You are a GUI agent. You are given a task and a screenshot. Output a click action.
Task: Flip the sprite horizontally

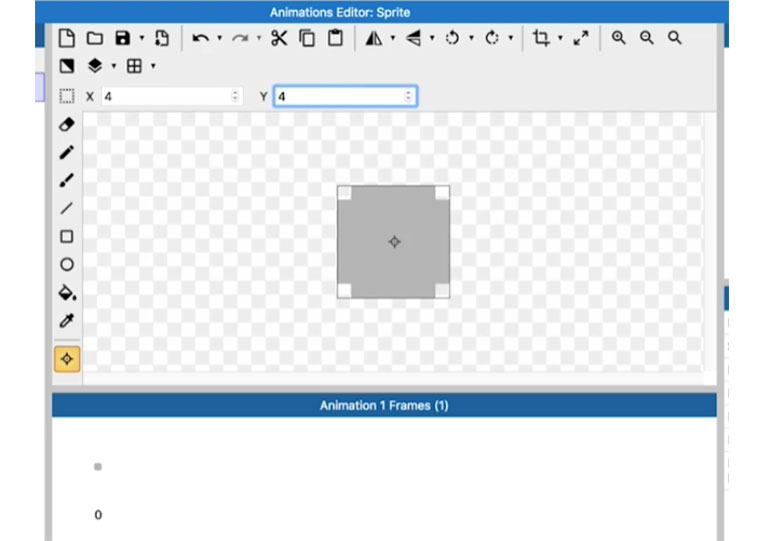[x=374, y=38]
